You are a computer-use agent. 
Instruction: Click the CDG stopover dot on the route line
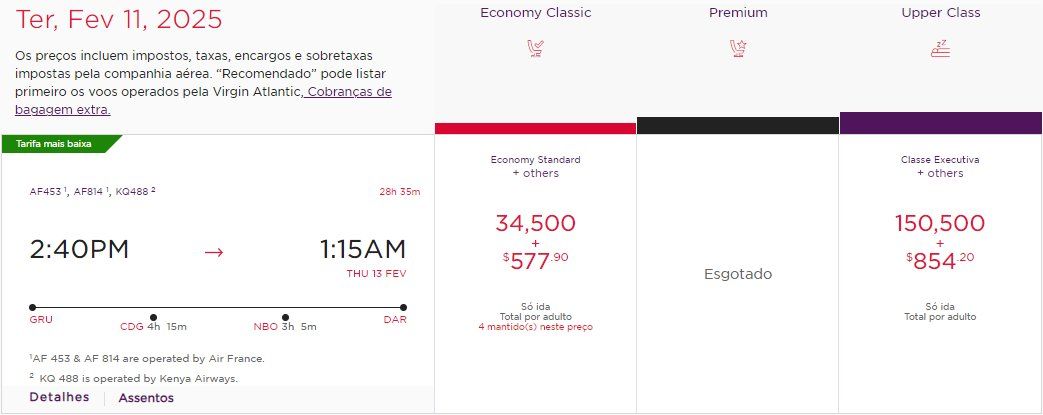pos(154,317)
